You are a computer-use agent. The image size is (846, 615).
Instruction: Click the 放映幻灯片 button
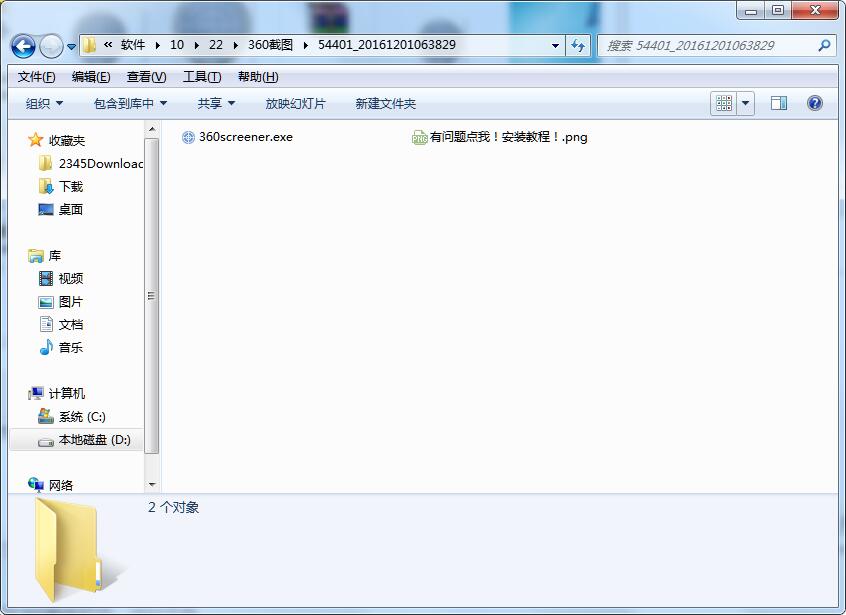click(x=295, y=103)
